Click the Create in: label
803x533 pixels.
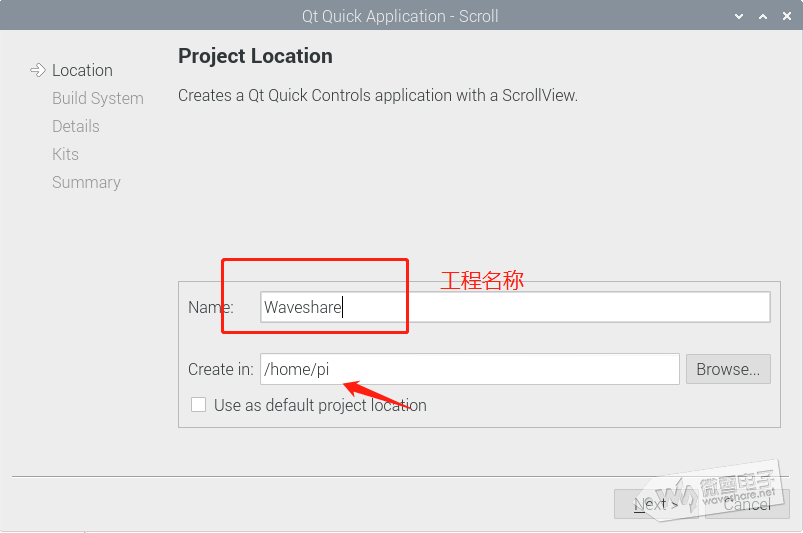[x=220, y=369]
